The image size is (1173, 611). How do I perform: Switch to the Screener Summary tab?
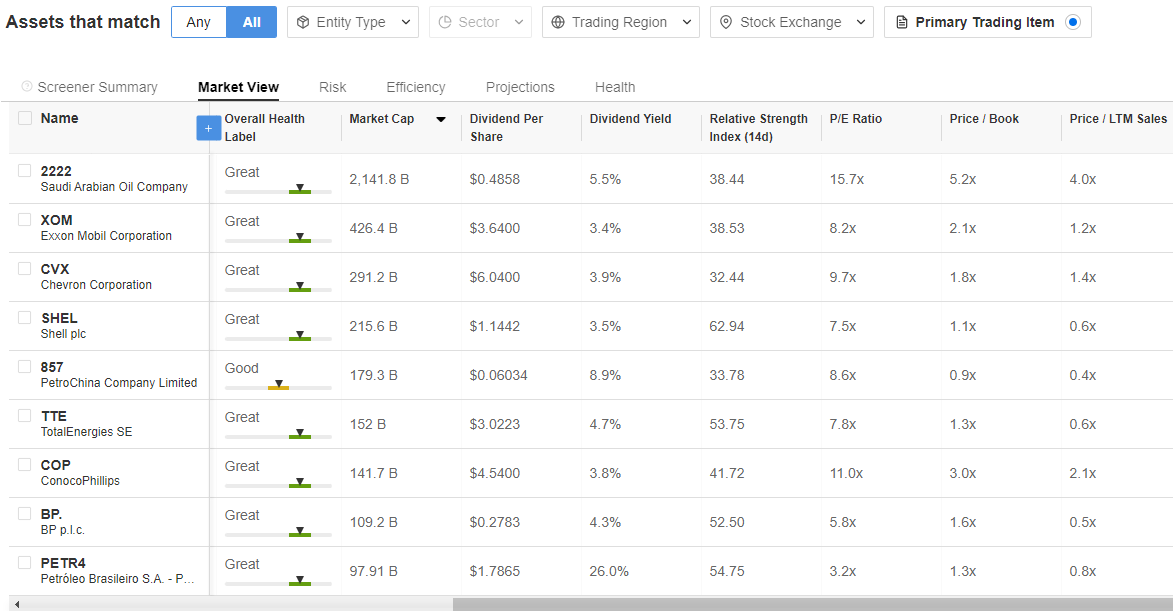[97, 87]
